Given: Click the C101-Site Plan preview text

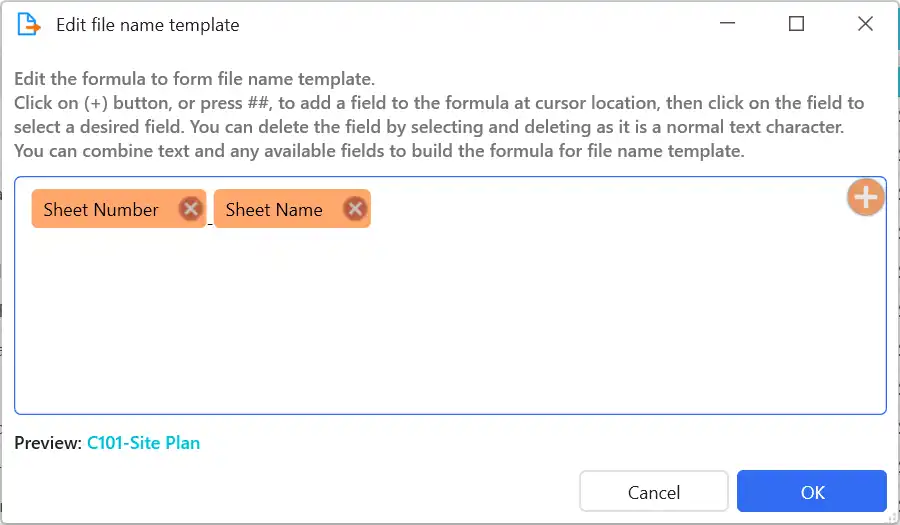Looking at the screenshot, I should (x=143, y=443).
